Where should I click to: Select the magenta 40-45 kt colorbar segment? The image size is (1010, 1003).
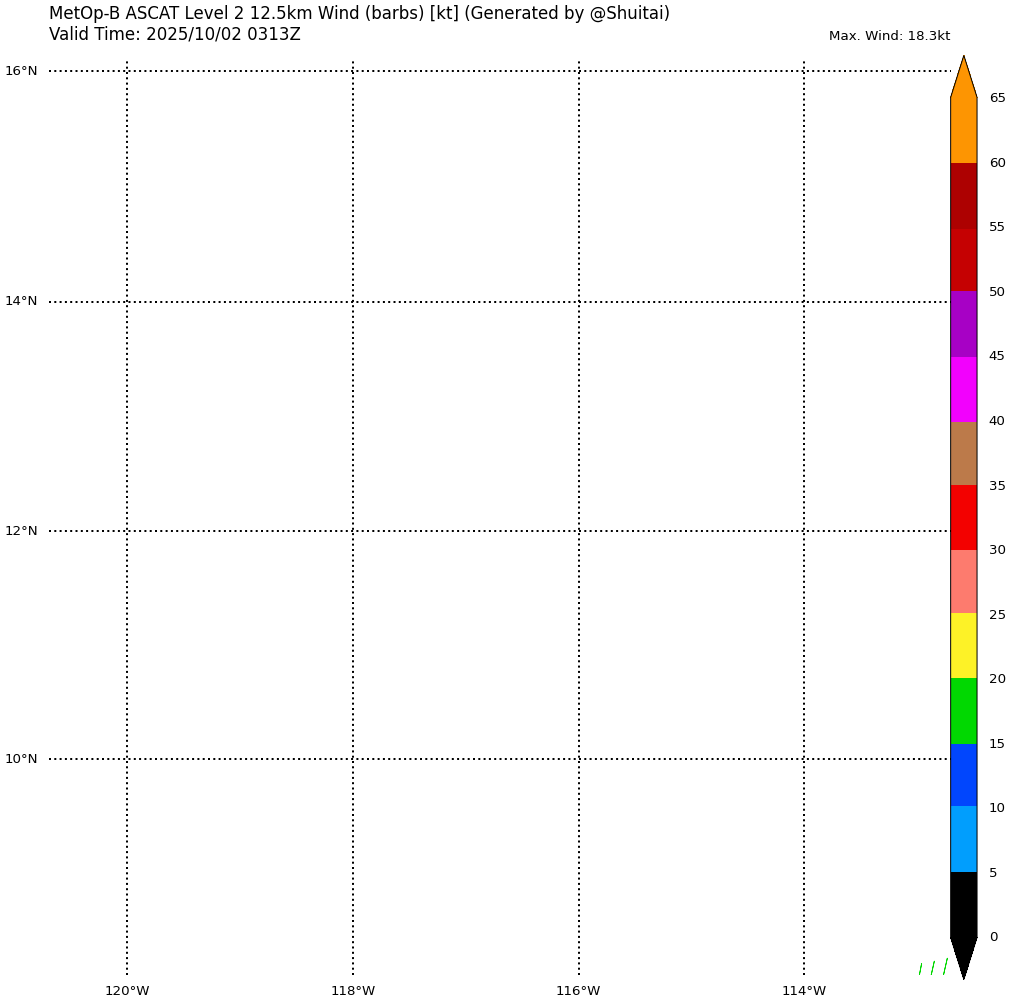[963, 389]
